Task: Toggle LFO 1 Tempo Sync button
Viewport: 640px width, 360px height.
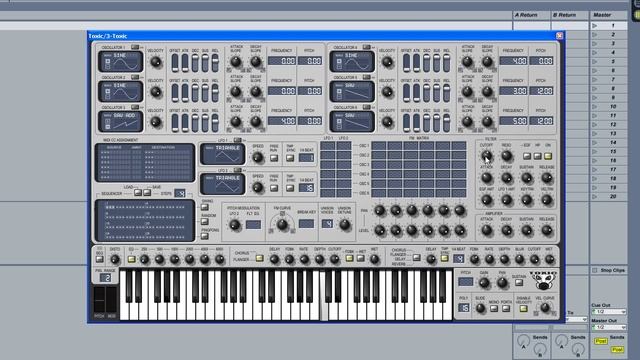Action: click(x=290, y=158)
